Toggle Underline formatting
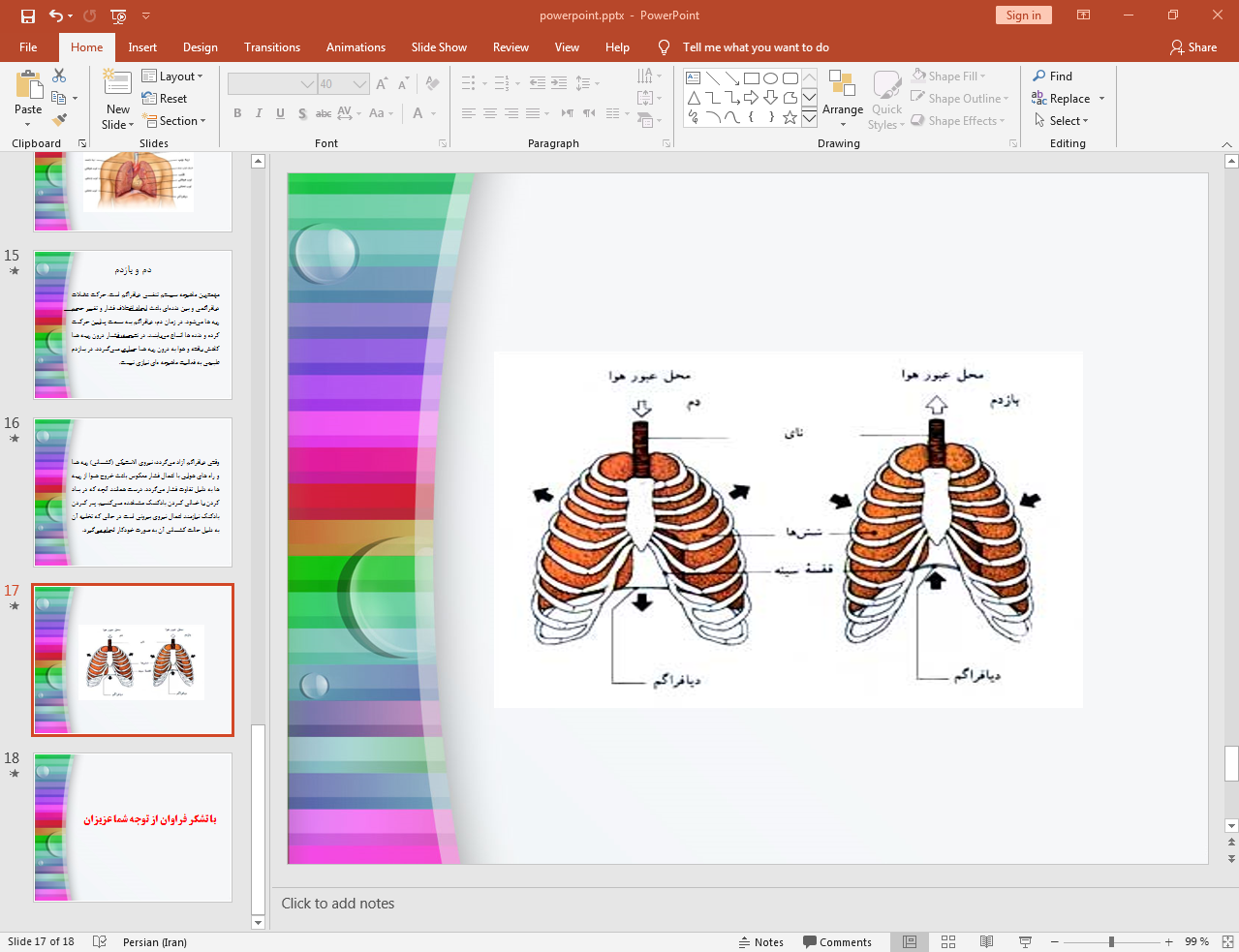Screen dimensions: 1239x952 280,113
